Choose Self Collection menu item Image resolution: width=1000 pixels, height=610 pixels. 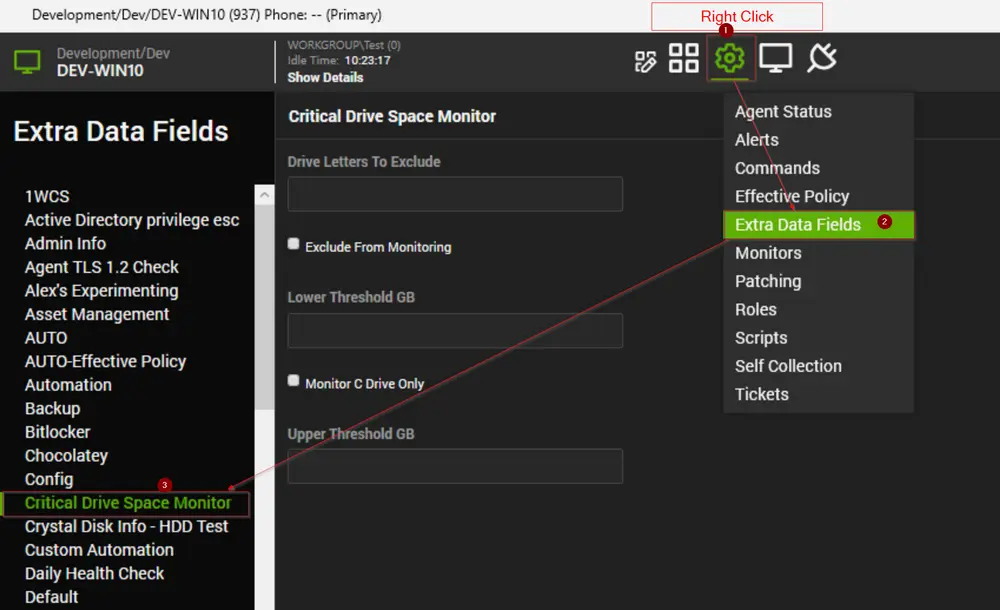coord(788,366)
